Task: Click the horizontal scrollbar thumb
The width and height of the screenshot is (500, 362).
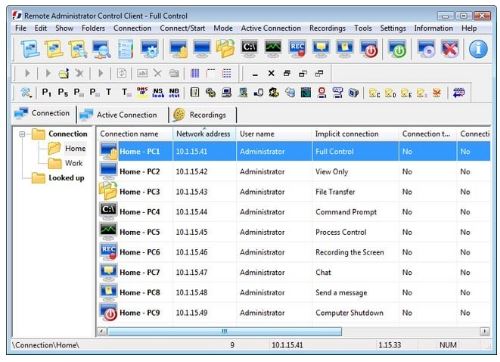Action: (224, 331)
